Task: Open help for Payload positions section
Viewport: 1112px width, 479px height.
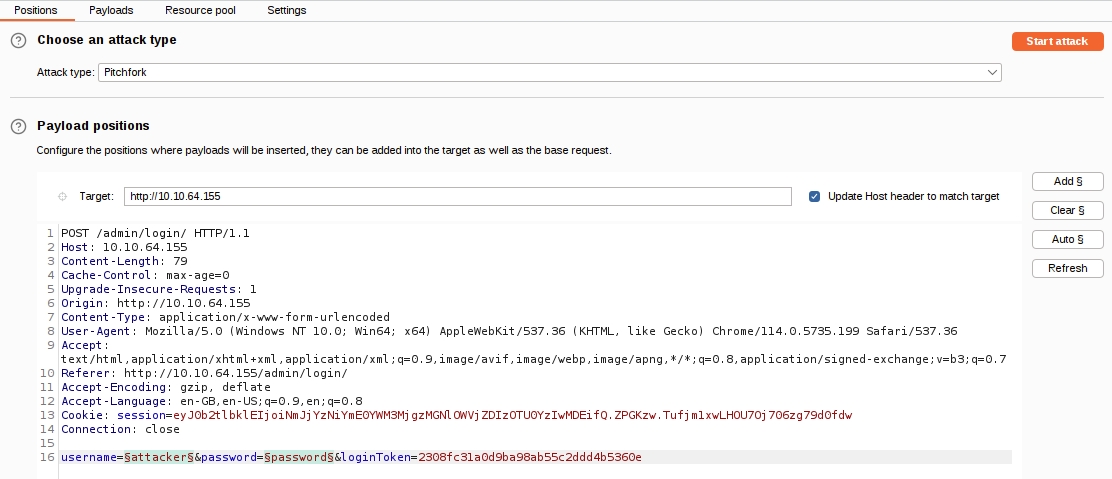Action: coord(18,127)
